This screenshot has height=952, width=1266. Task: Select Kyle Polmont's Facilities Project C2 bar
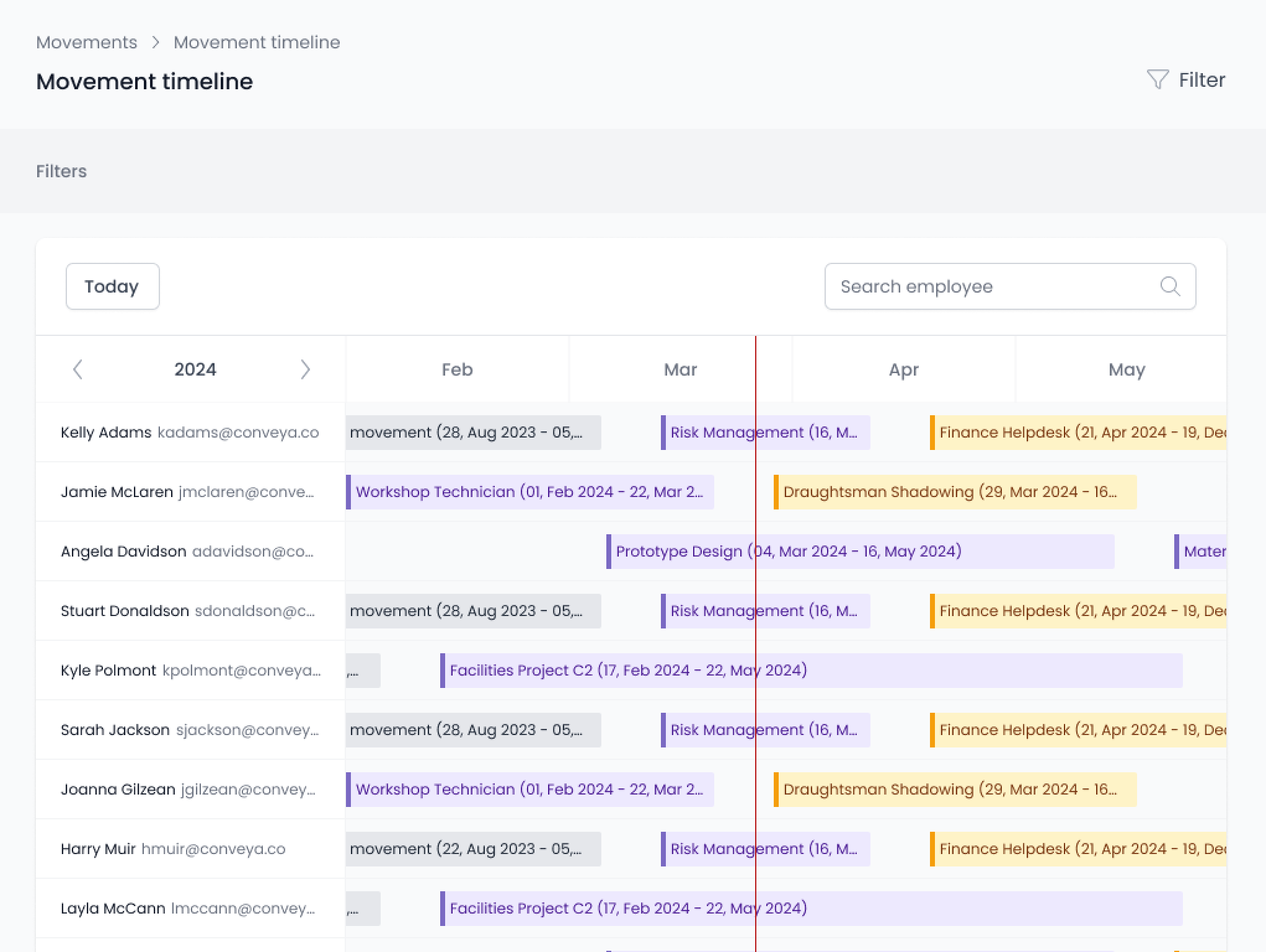coord(811,671)
